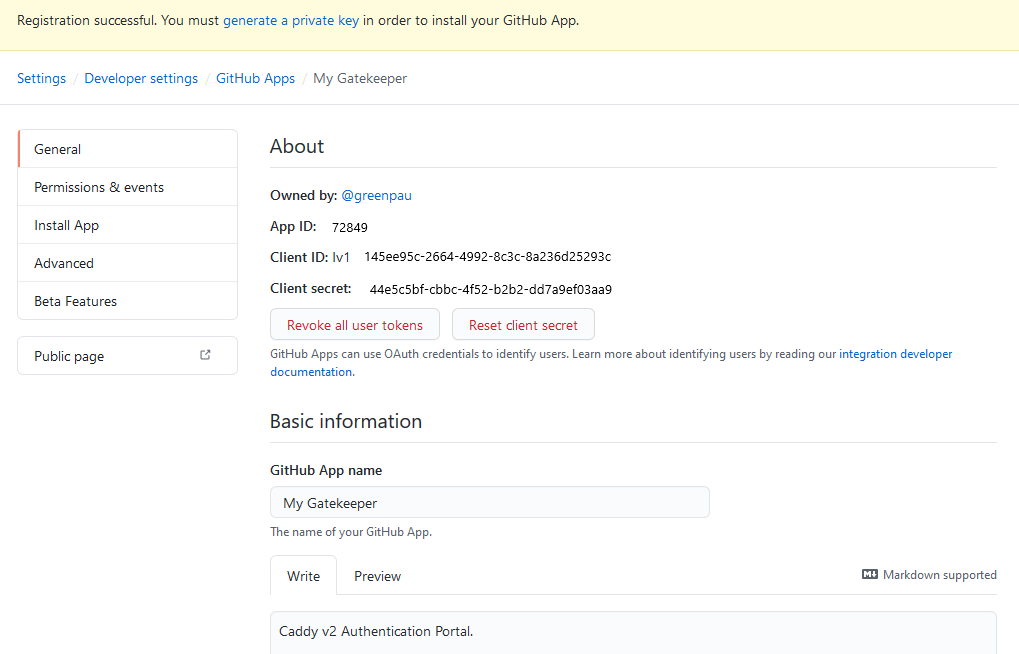Click the Markdown supported icon
The height and width of the screenshot is (654, 1019).
(x=868, y=574)
